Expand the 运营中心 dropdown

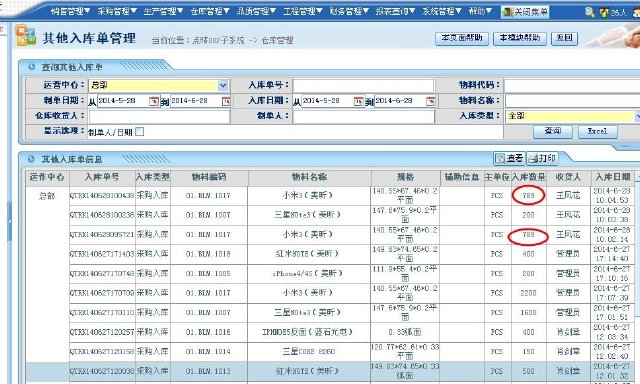coord(223,85)
